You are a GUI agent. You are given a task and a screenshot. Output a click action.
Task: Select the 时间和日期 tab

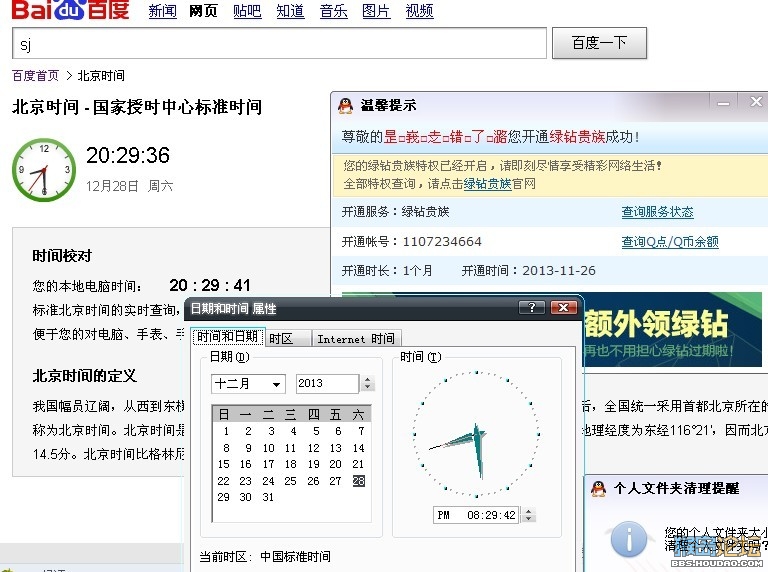coord(228,336)
